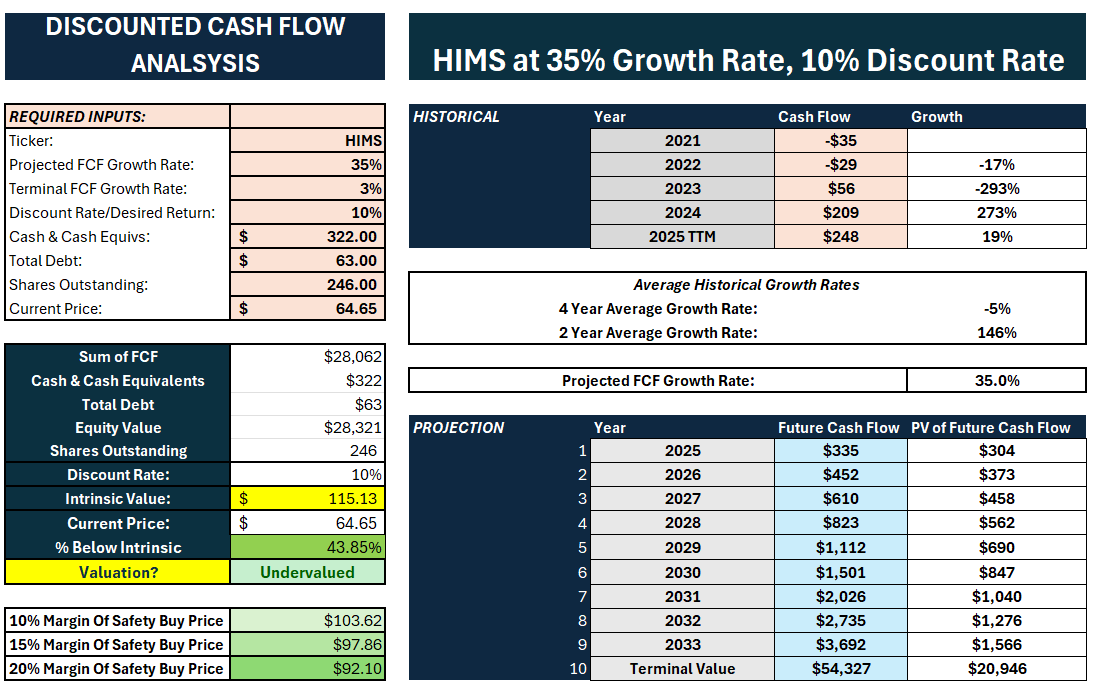The image size is (1094, 695).
Task: Select 15% Margin Of Safety price $97.86
Action: 308,644
